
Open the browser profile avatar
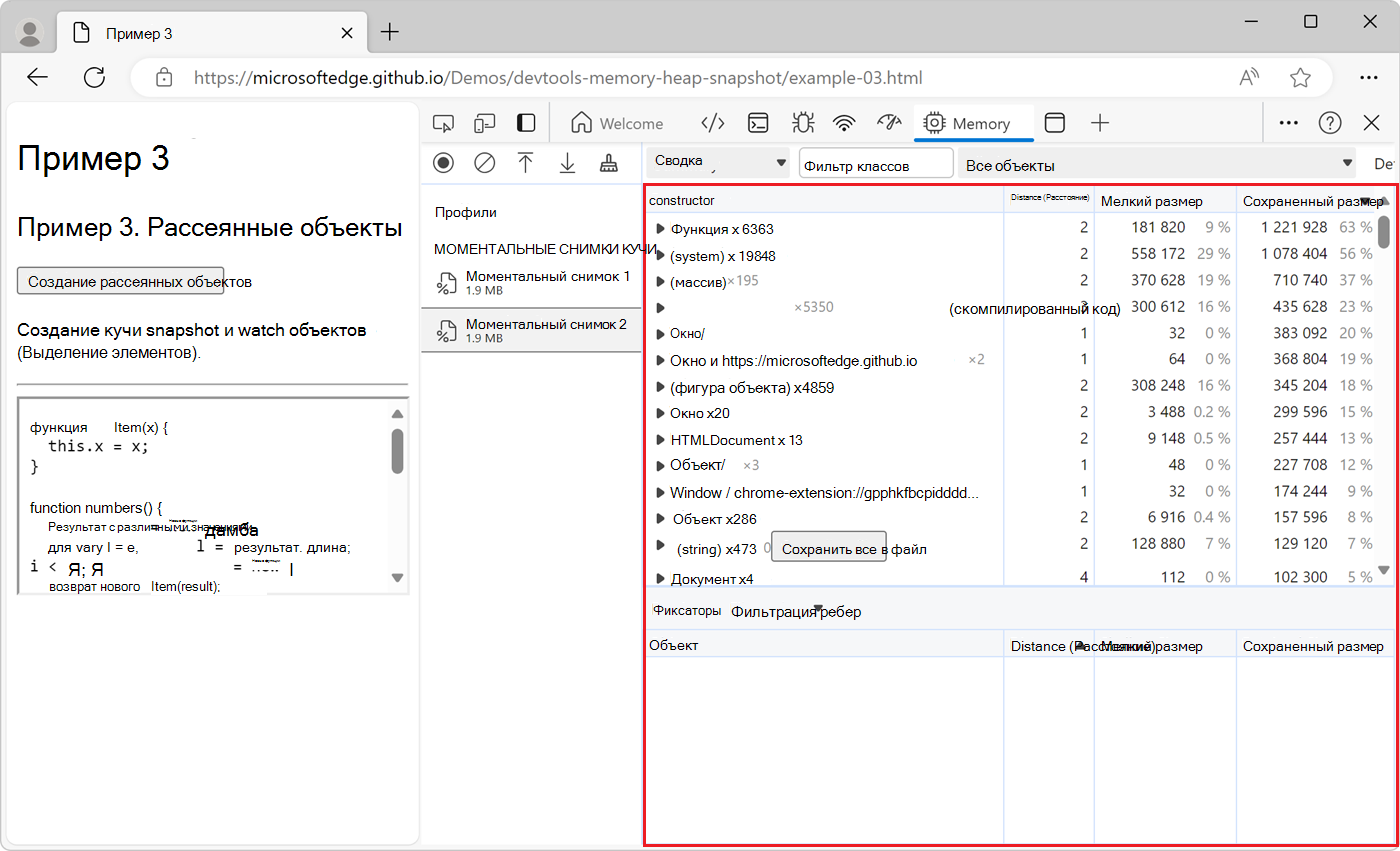(x=31, y=33)
